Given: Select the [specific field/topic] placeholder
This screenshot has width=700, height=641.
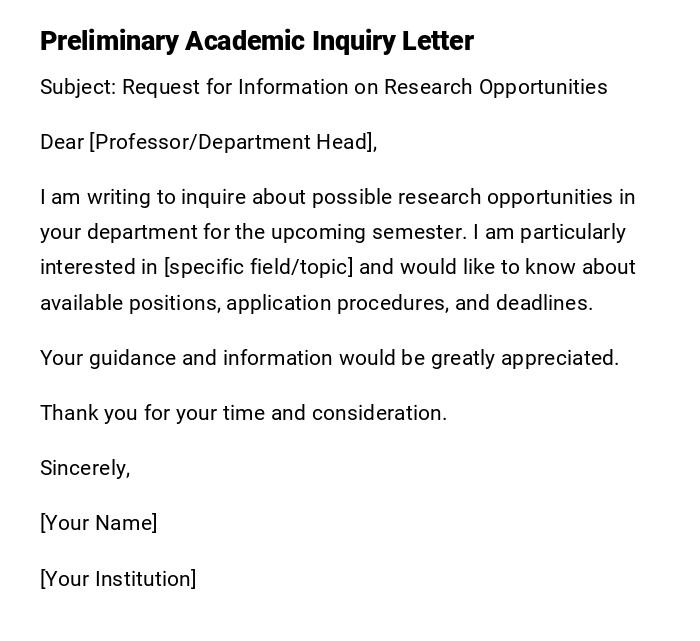Looking at the screenshot, I should pyautogui.click(x=260, y=267).
